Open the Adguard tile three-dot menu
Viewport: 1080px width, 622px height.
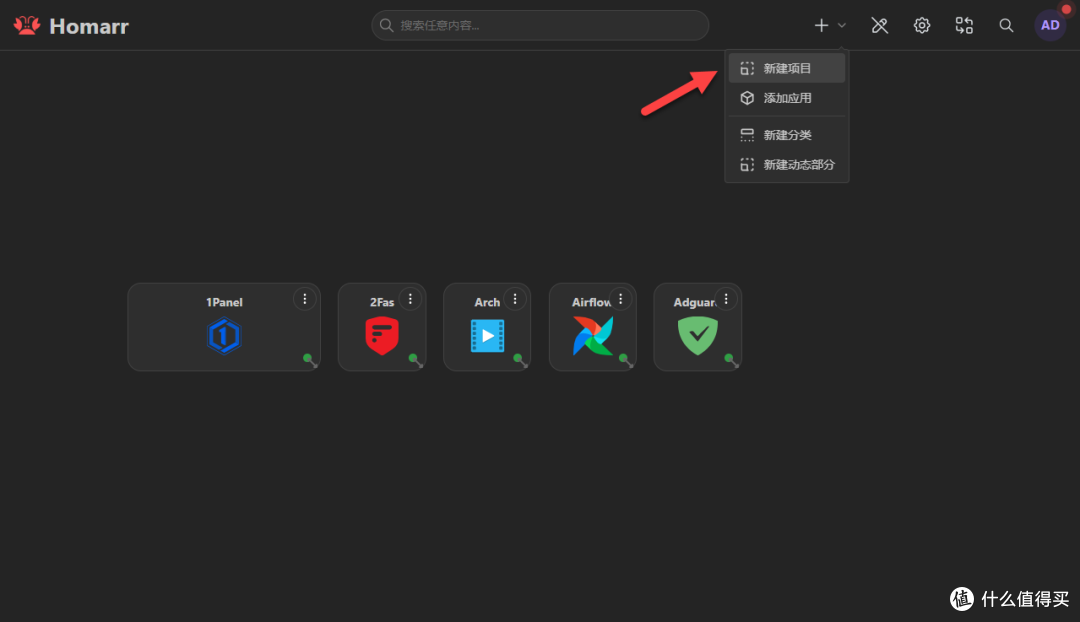click(726, 299)
